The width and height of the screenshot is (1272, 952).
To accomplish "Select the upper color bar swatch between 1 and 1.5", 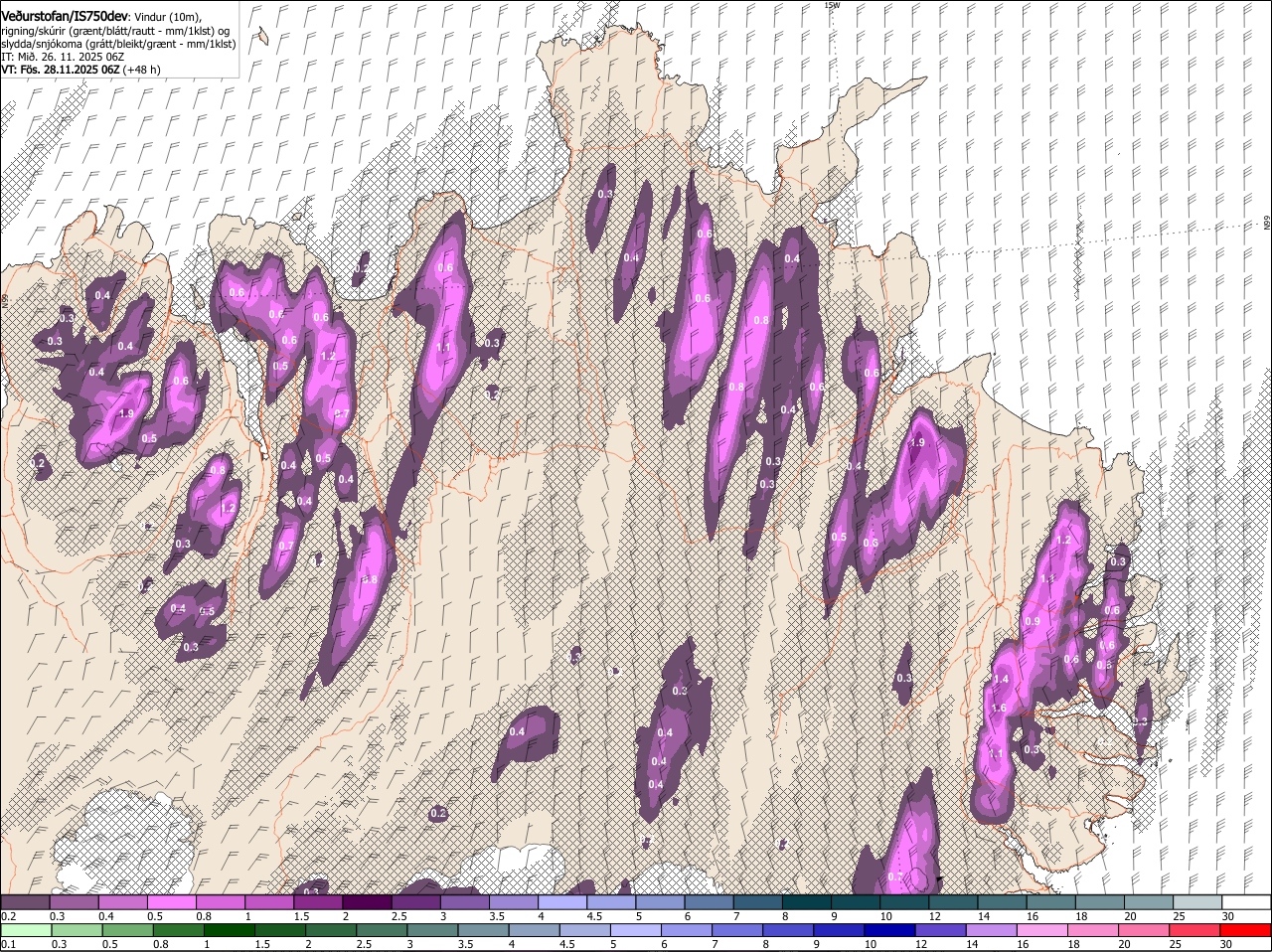I will pos(269,901).
